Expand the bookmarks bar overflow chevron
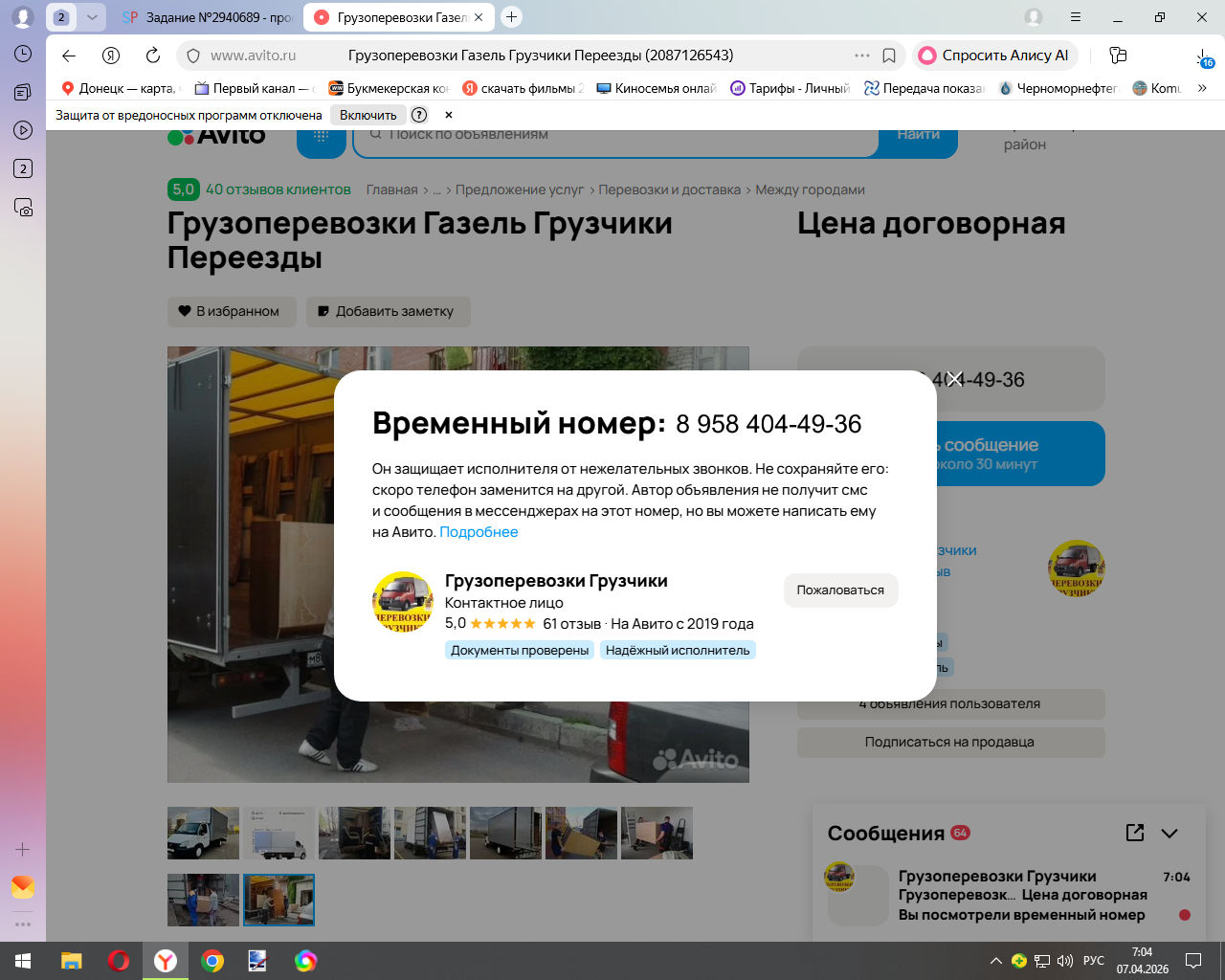 pyautogui.click(x=1202, y=88)
